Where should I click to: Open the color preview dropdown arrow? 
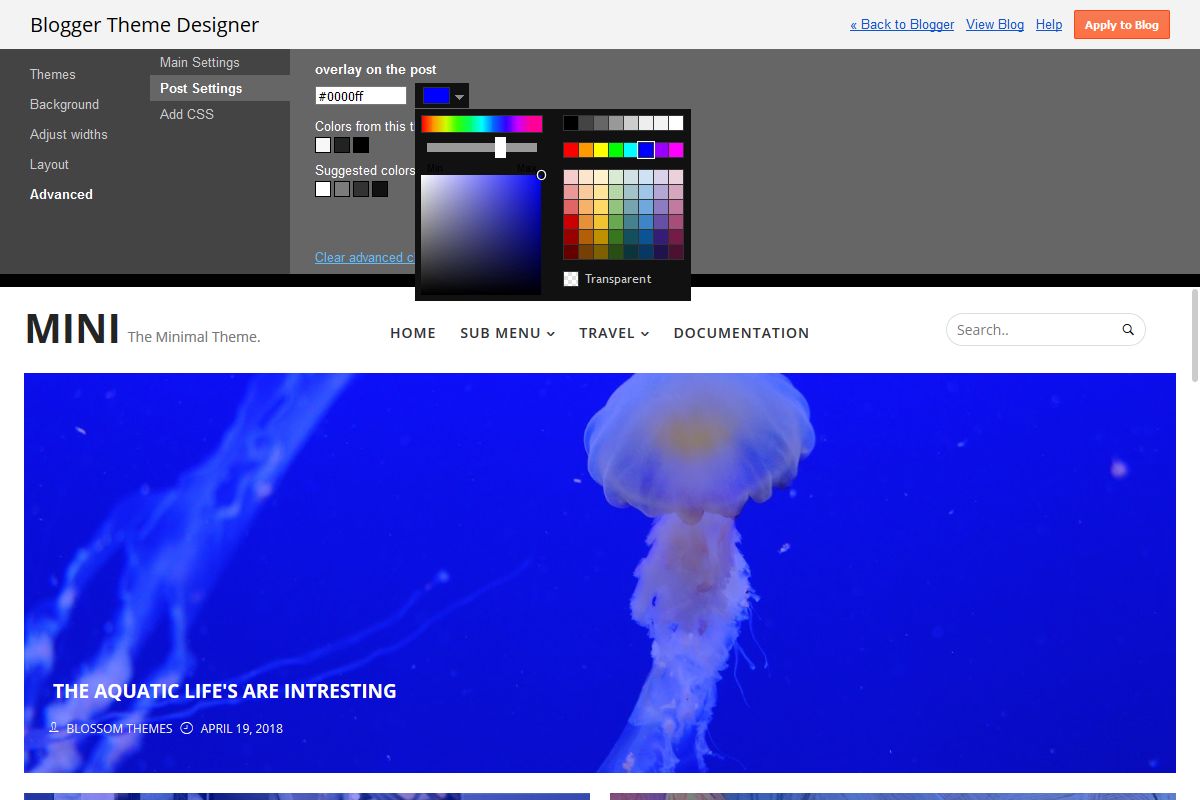coord(459,95)
